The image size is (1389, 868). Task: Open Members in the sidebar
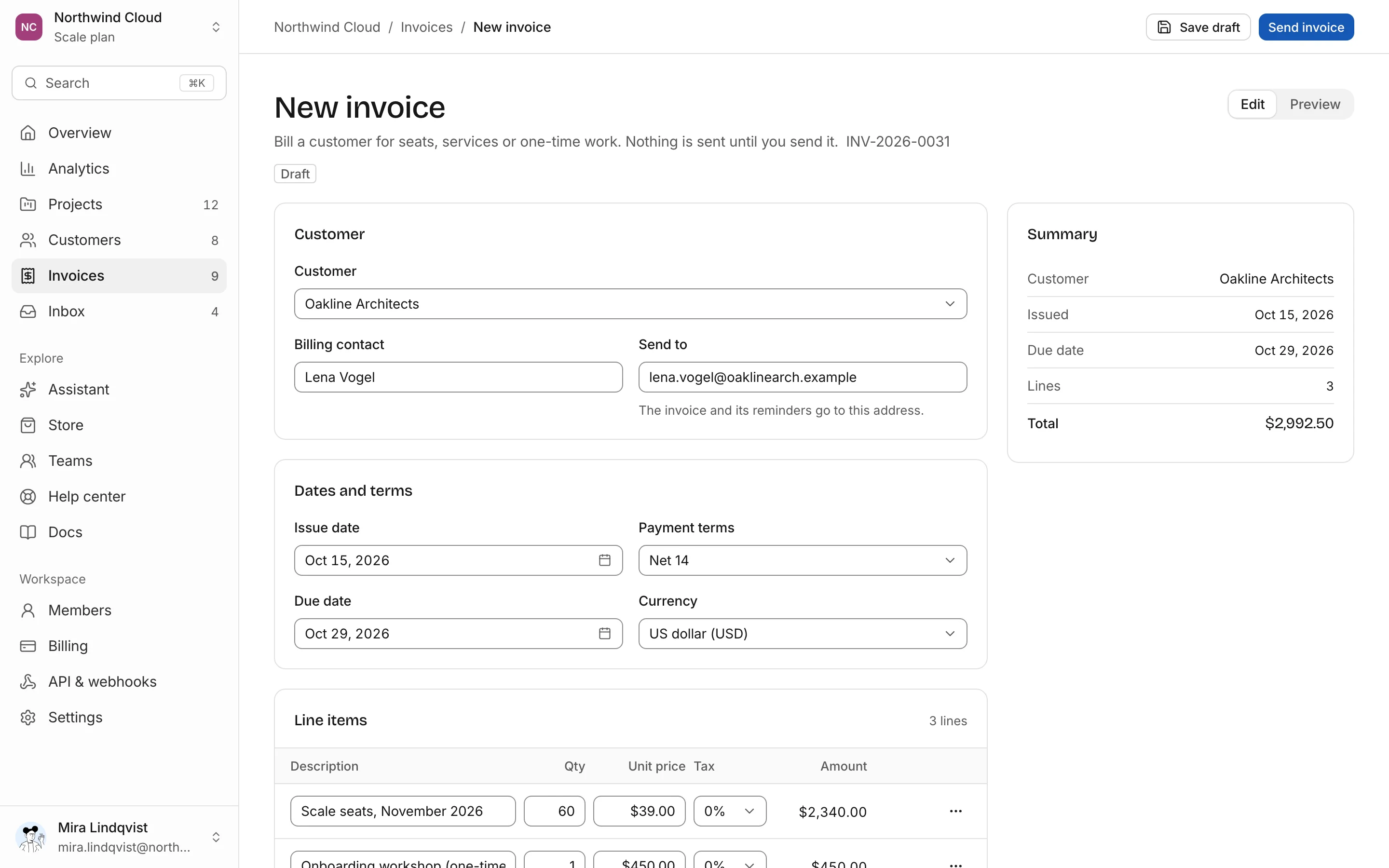pyautogui.click(x=119, y=610)
